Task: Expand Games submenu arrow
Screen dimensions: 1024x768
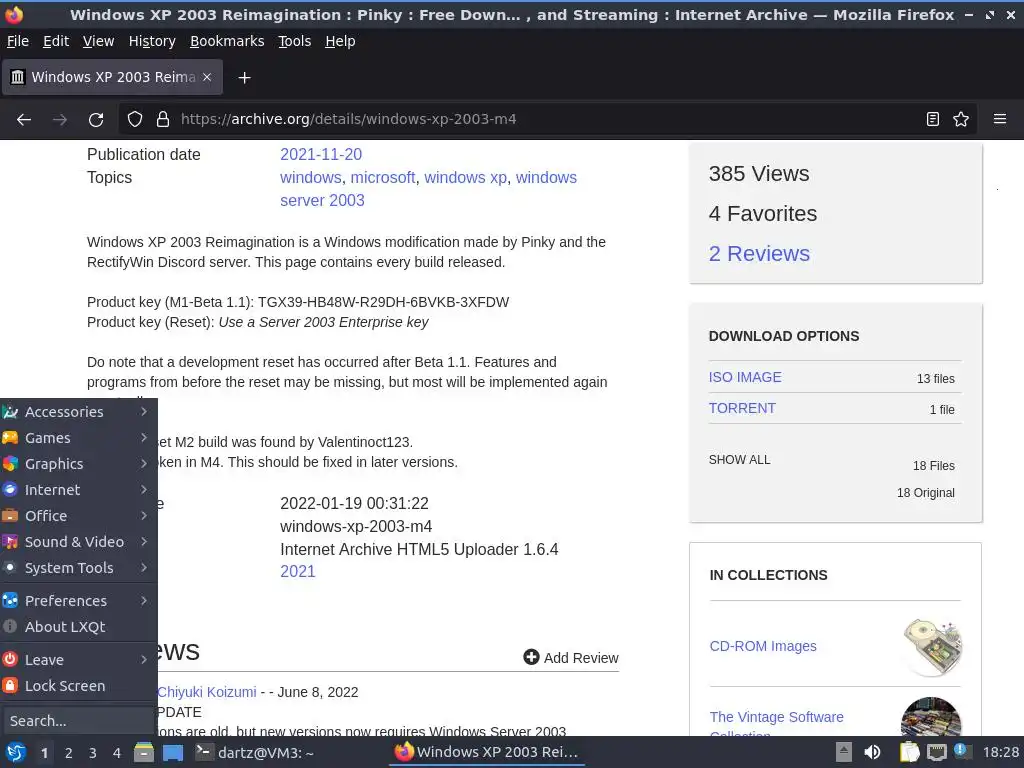Action: [x=144, y=438]
